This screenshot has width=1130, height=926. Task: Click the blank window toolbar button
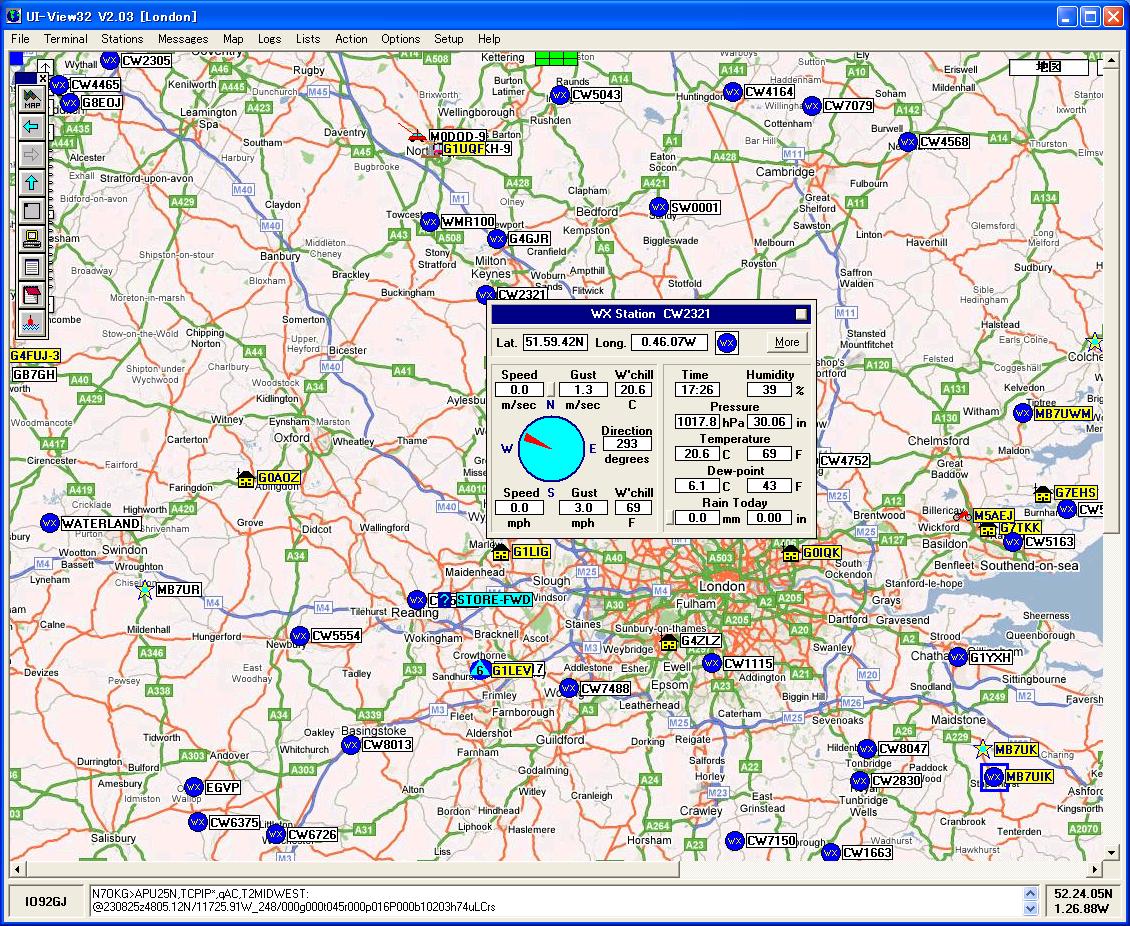(x=32, y=211)
